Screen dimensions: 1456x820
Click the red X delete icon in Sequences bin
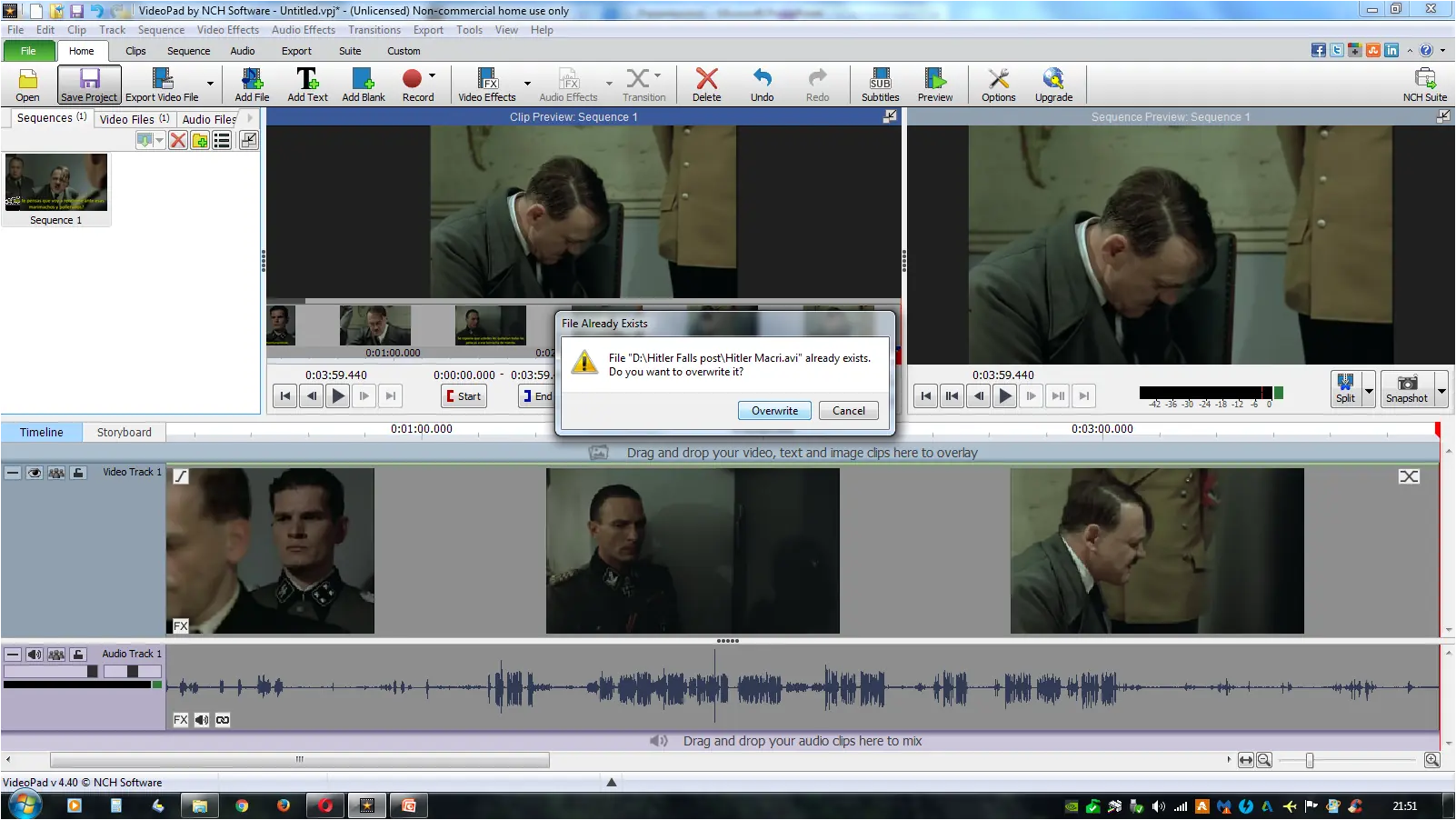pos(178,140)
